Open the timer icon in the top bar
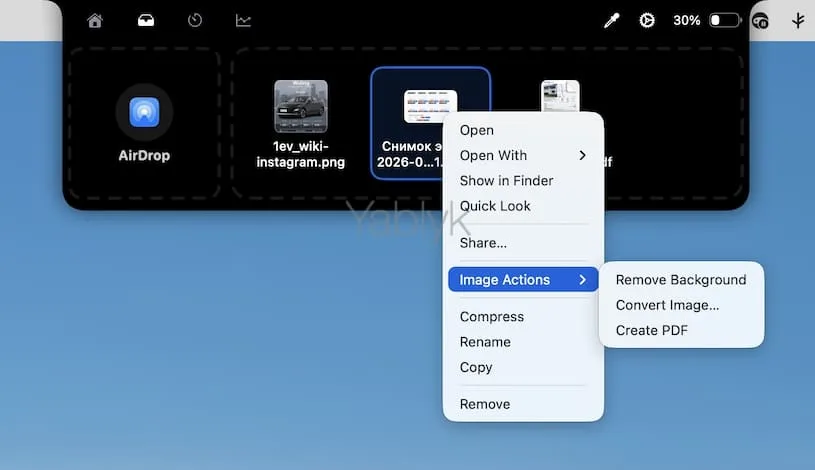 tap(195, 20)
